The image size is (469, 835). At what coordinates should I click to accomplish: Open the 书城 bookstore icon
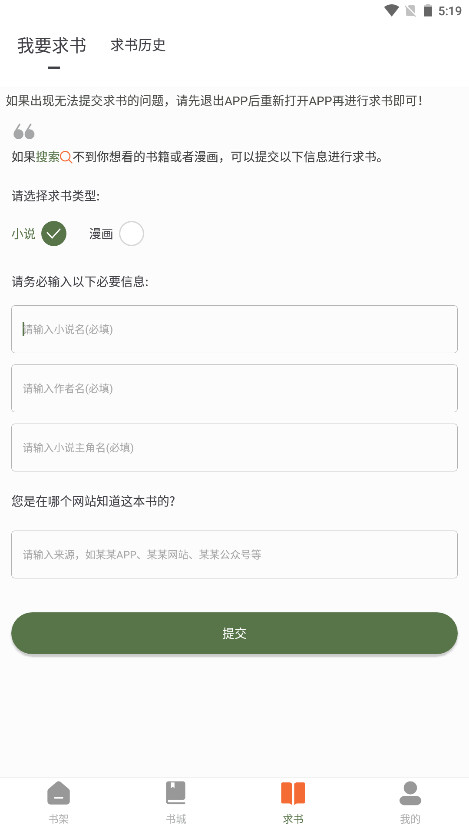click(x=176, y=793)
